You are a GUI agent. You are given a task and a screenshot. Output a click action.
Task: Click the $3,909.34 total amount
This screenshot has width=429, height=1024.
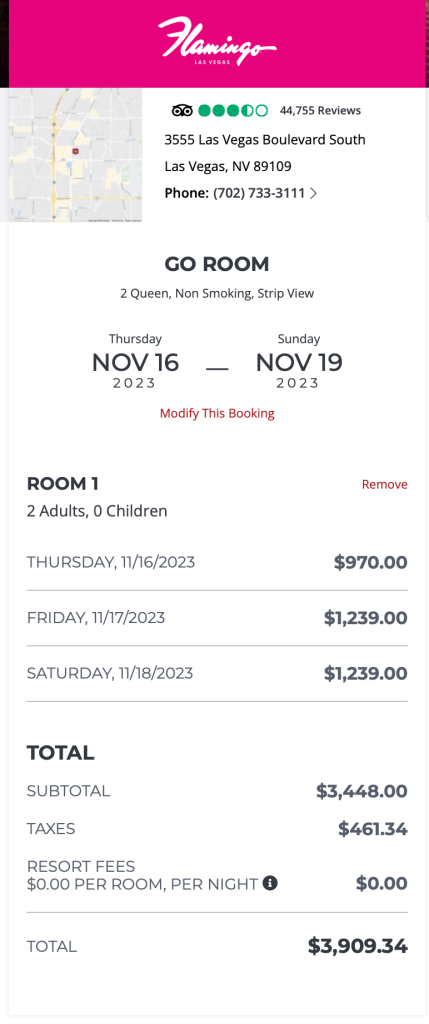coord(358,946)
